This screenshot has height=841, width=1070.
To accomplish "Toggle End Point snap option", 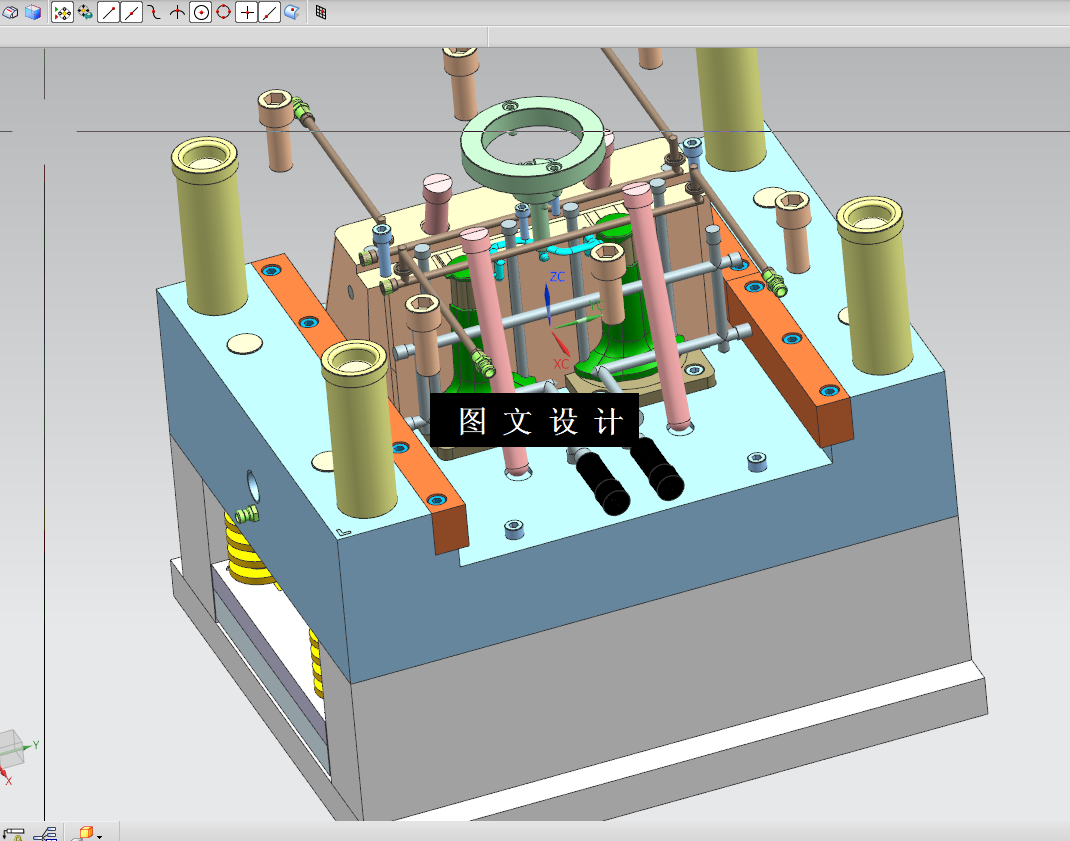I will click(x=109, y=12).
